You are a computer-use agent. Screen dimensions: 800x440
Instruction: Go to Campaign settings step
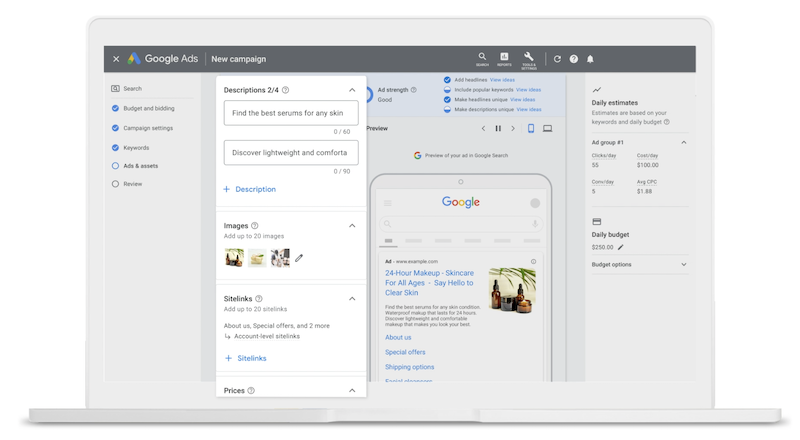(142, 128)
